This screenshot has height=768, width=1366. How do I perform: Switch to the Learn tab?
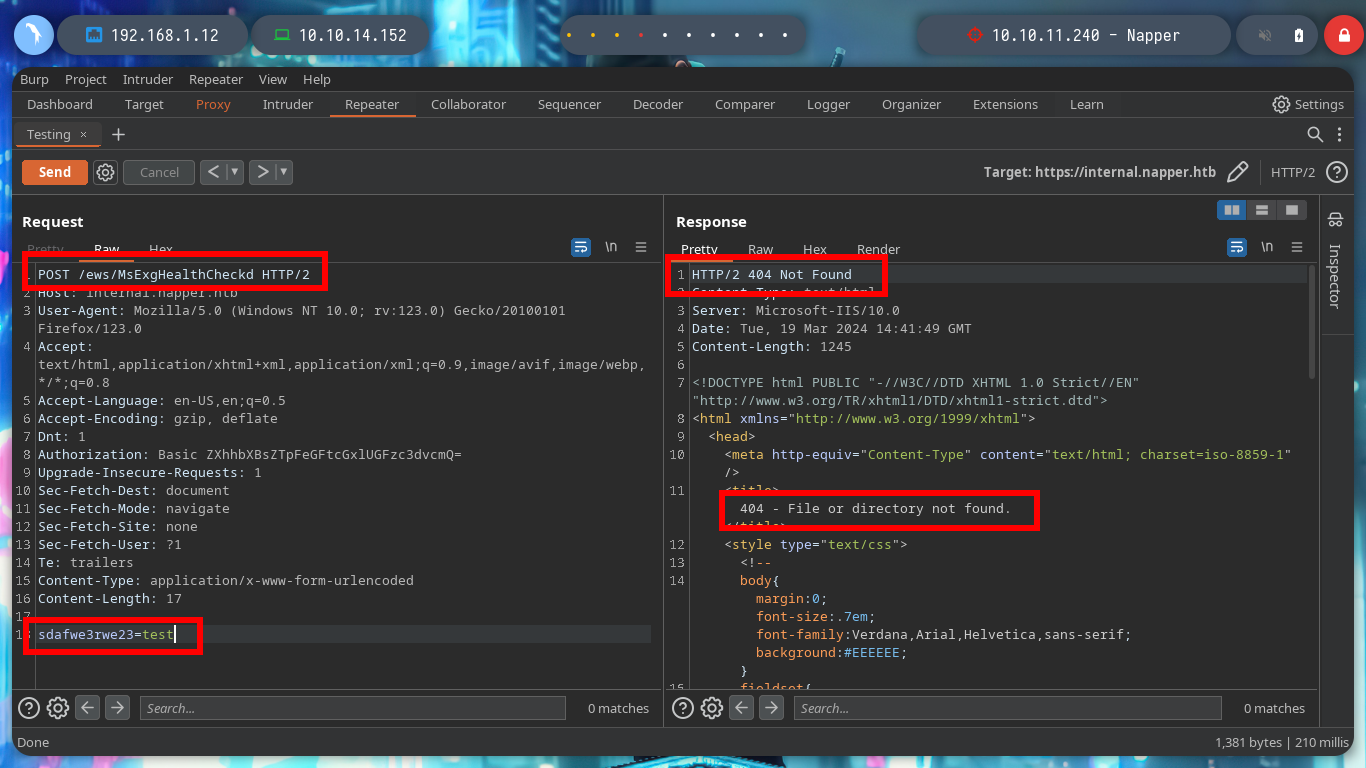click(1086, 104)
